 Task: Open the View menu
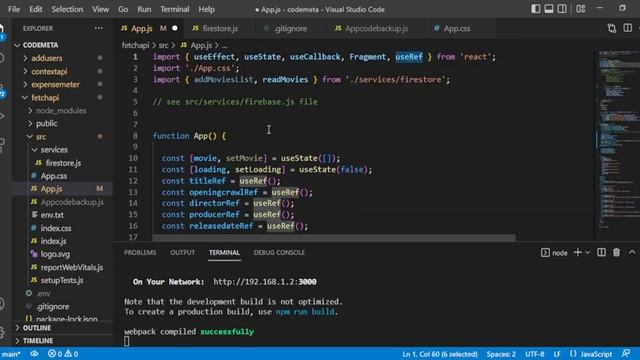coord(100,9)
